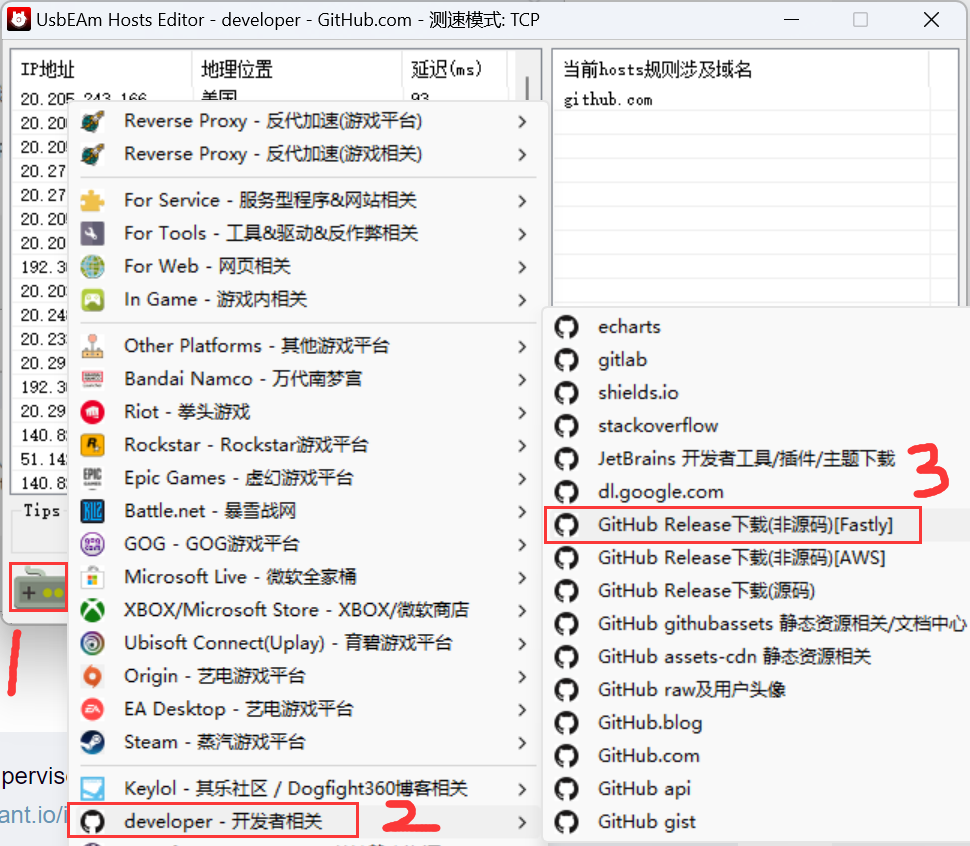Expand the Epic Games submenu arrow
The width and height of the screenshot is (970, 846).
[x=523, y=479]
